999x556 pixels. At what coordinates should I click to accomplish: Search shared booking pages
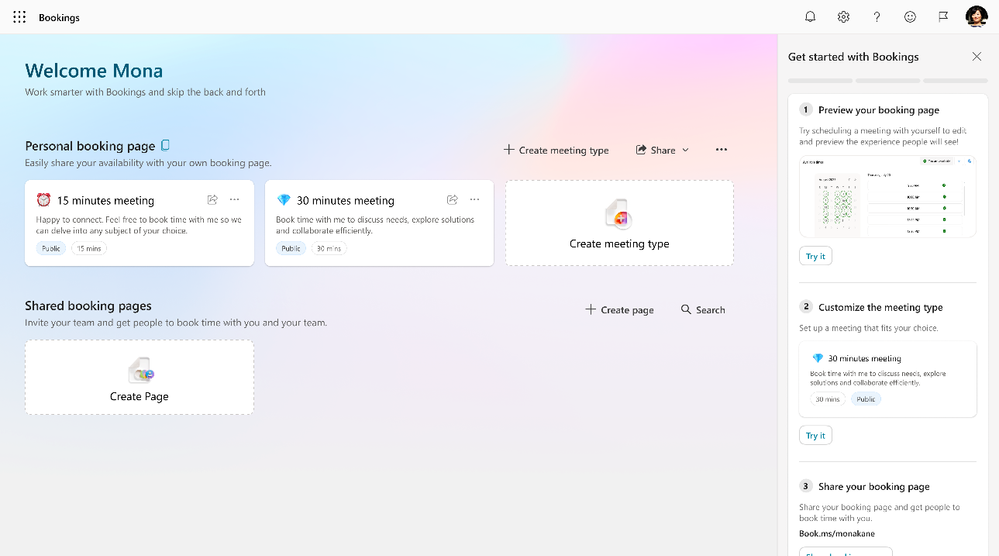click(703, 310)
